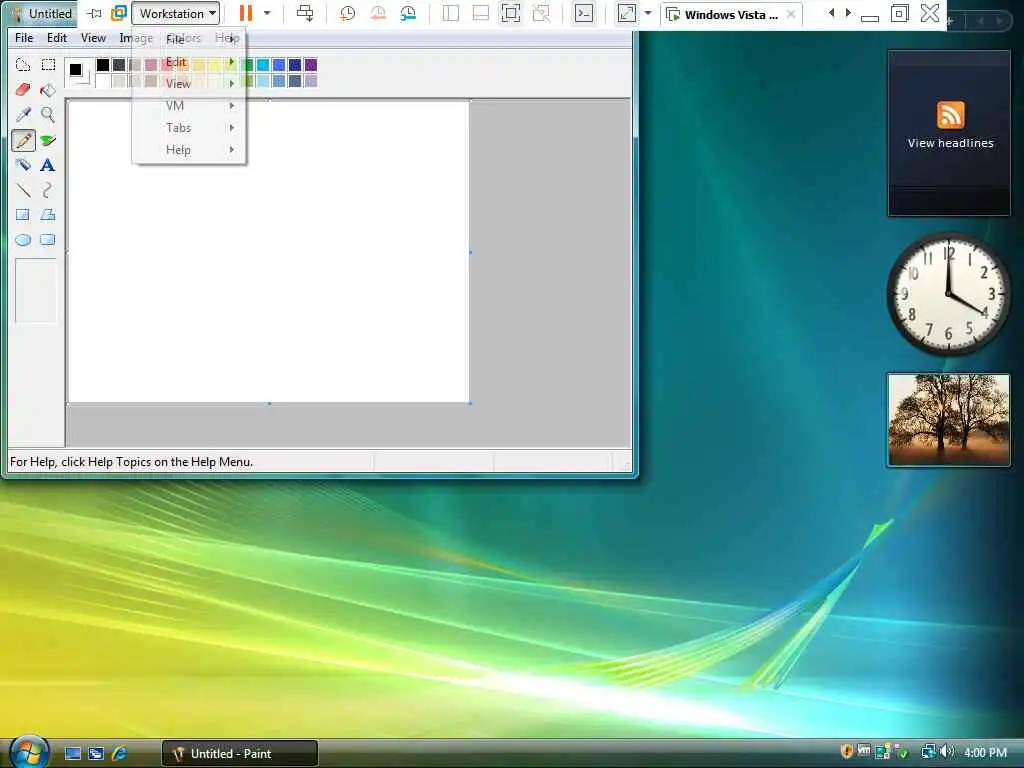The image size is (1024, 768).
Task: Pick the black color swatch in palette
Action: [103, 65]
